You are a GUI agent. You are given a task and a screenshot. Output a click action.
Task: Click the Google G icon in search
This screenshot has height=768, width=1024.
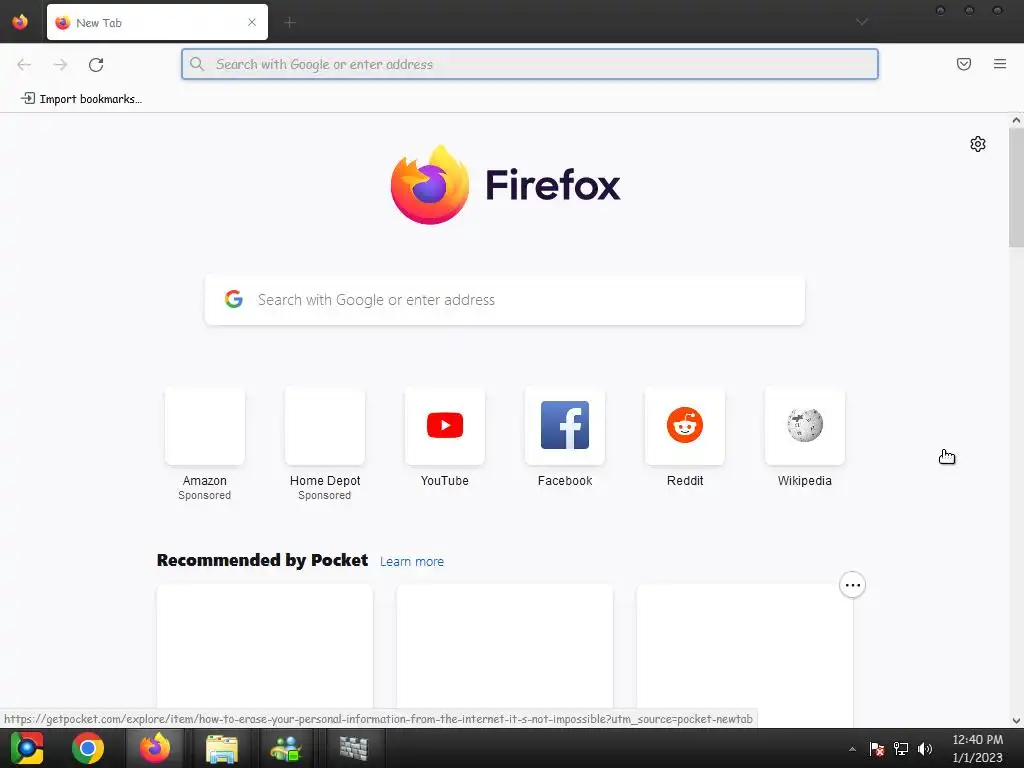click(234, 299)
